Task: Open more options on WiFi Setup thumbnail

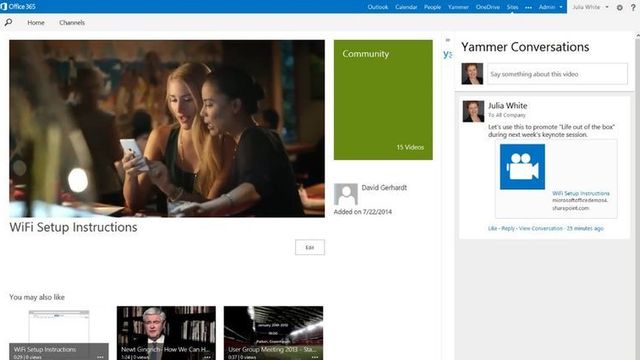Action: (100, 357)
